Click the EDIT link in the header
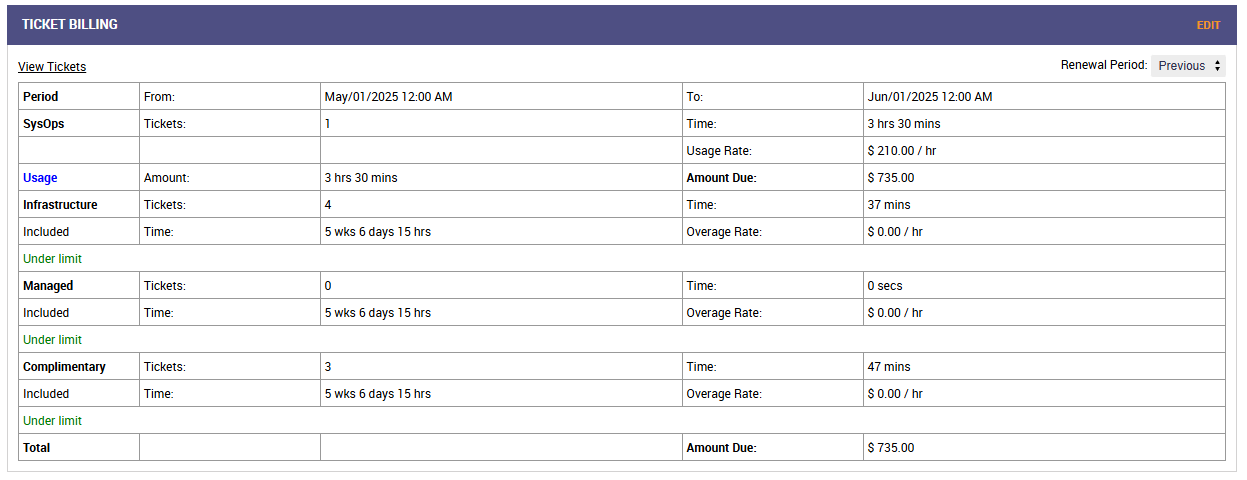This screenshot has height=480, width=1247. [1208, 25]
